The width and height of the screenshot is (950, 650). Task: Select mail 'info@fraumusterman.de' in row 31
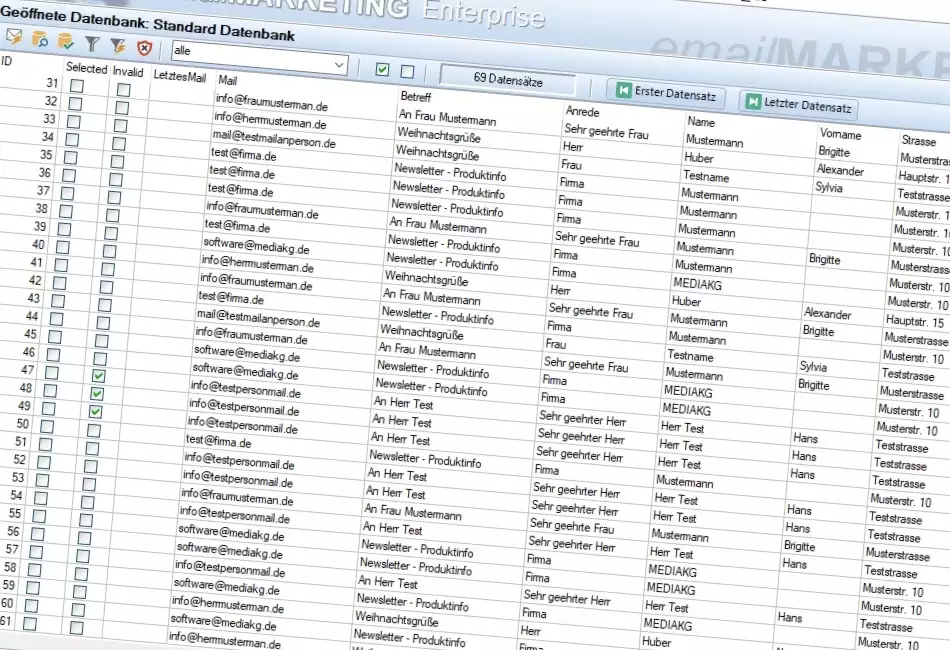tap(271, 102)
